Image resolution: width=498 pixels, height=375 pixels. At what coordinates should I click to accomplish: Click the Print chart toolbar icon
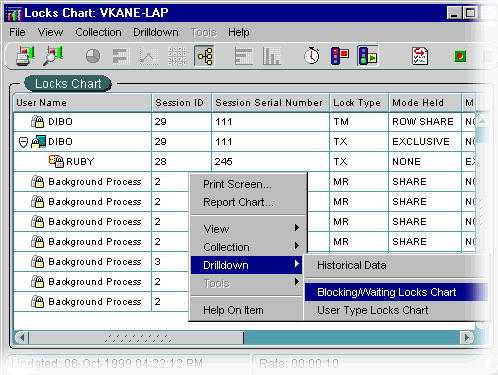coord(25,56)
